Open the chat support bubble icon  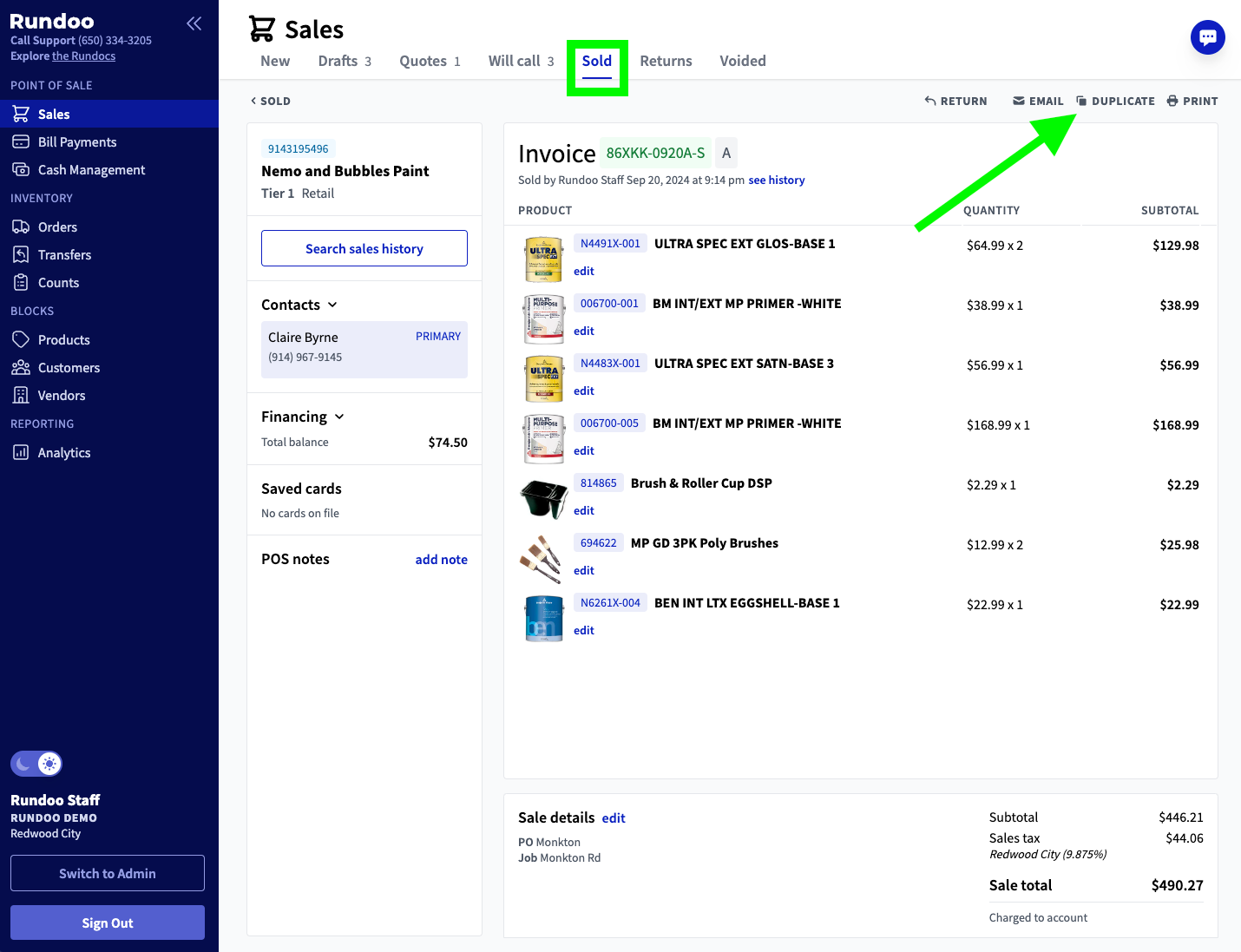click(x=1207, y=37)
